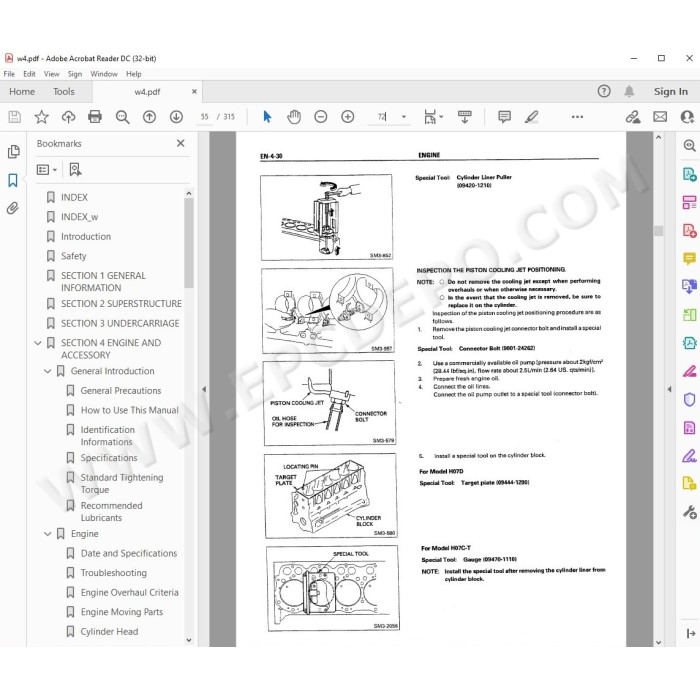The width and height of the screenshot is (700, 700).
Task: Open Engine Overhaul Criteria bookmark
Action: 129,592
